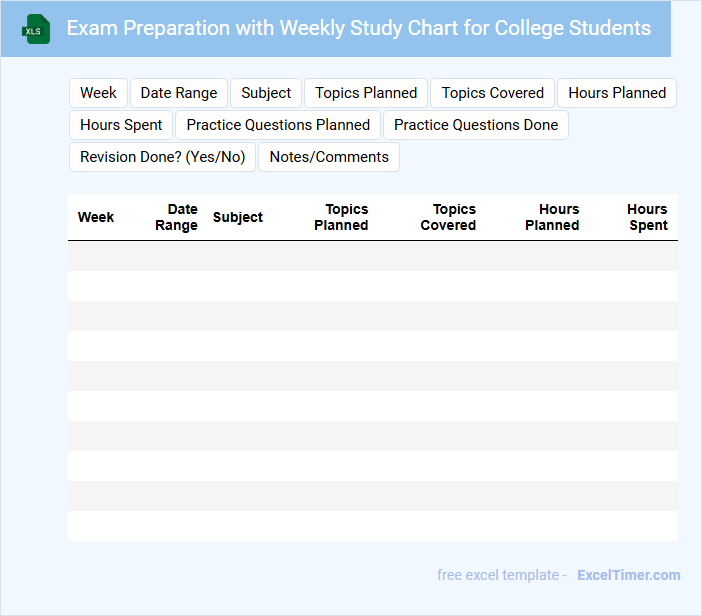Select Practice Questions Planned tag

click(x=278, y=125)
